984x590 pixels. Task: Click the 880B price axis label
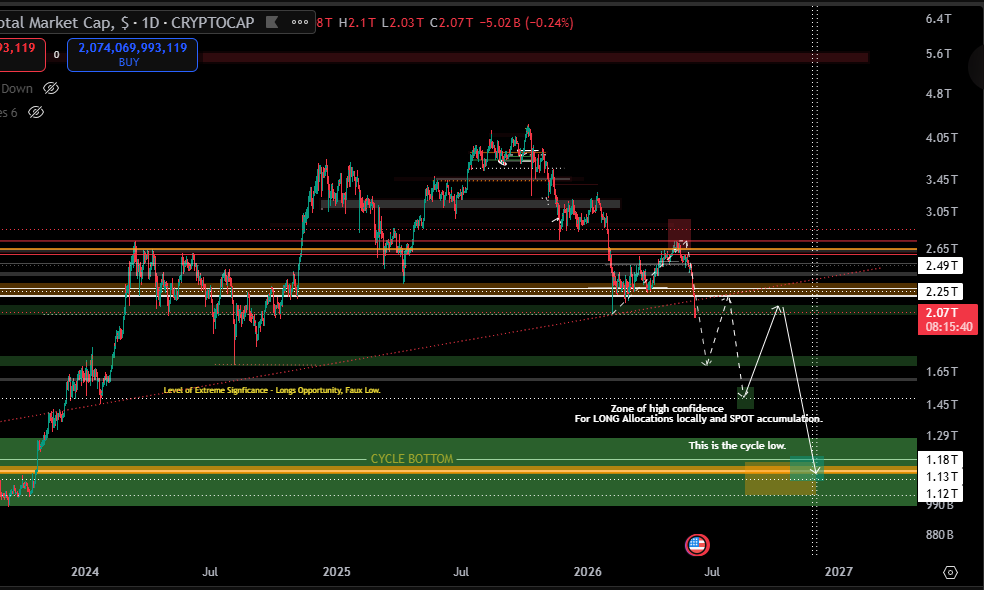pos(939,535)
